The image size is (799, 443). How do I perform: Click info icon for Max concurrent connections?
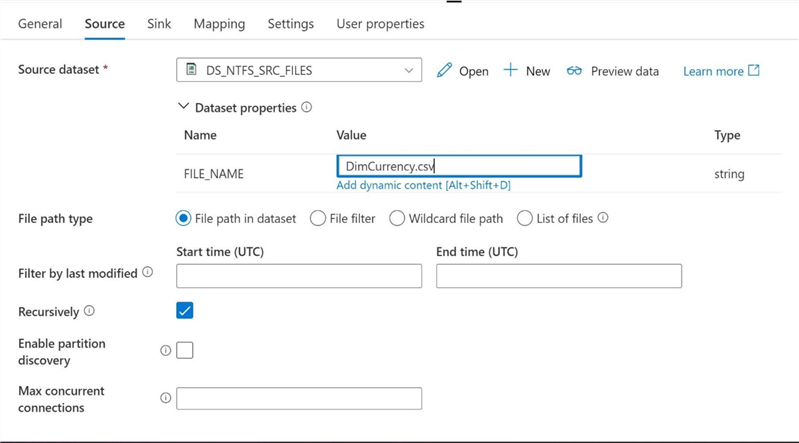coord(166,398)
